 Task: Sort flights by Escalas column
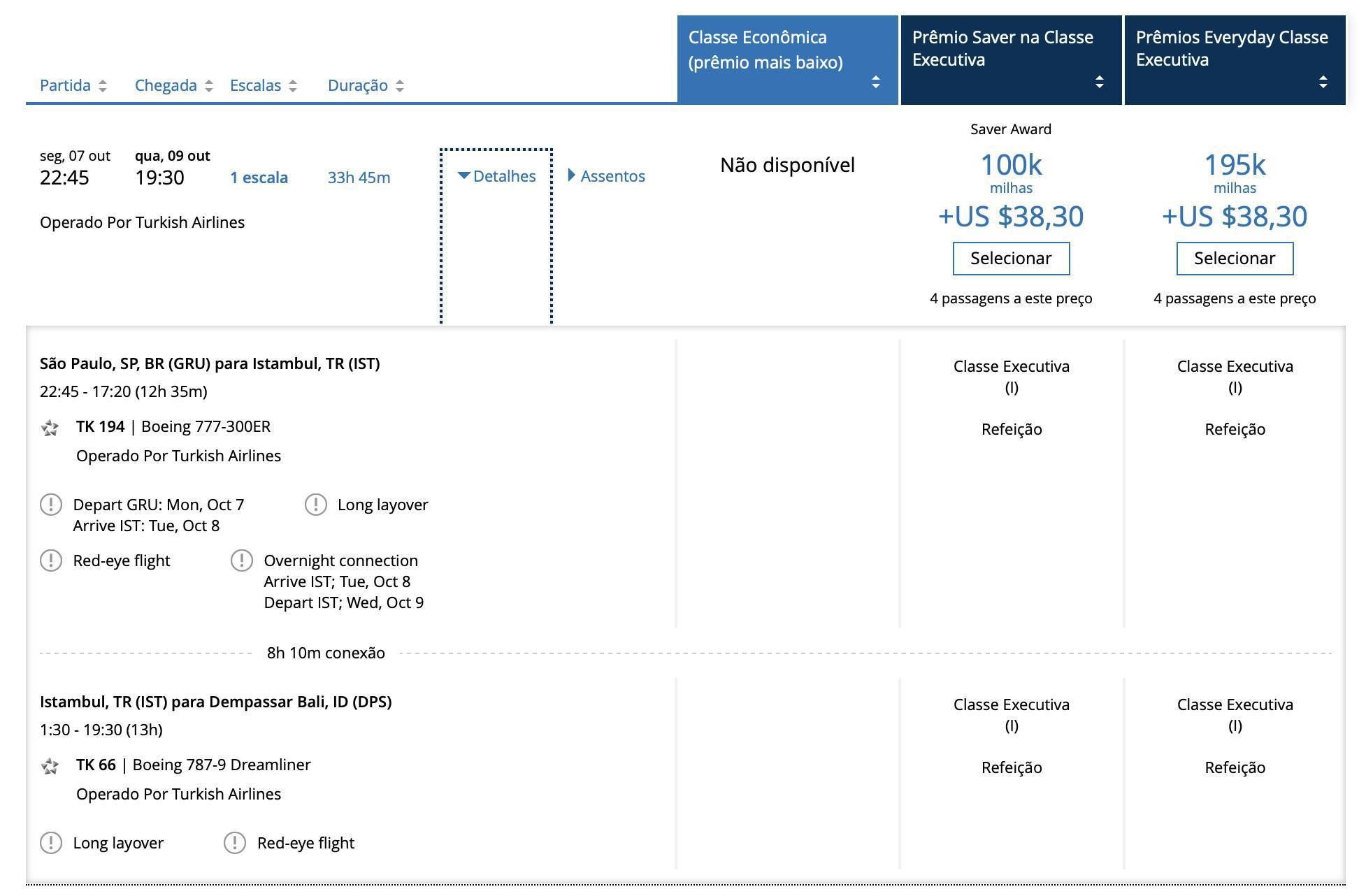click(264, 85)
